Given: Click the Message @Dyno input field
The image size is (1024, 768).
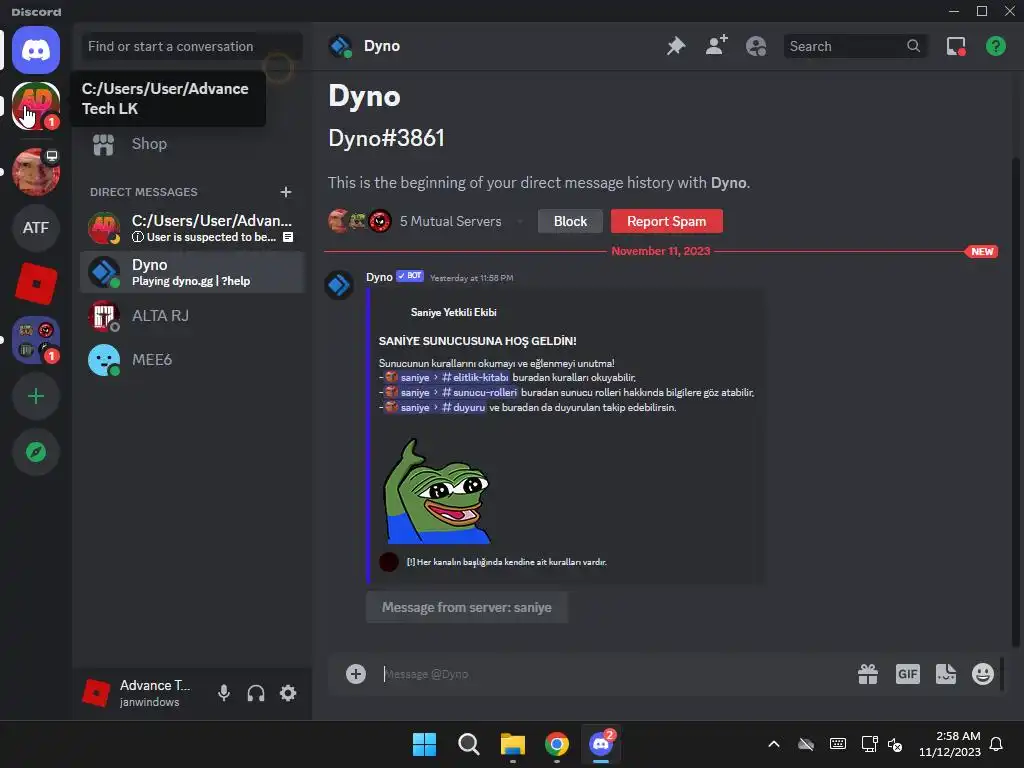Looking at the screenshot, I should coord(614,674).
